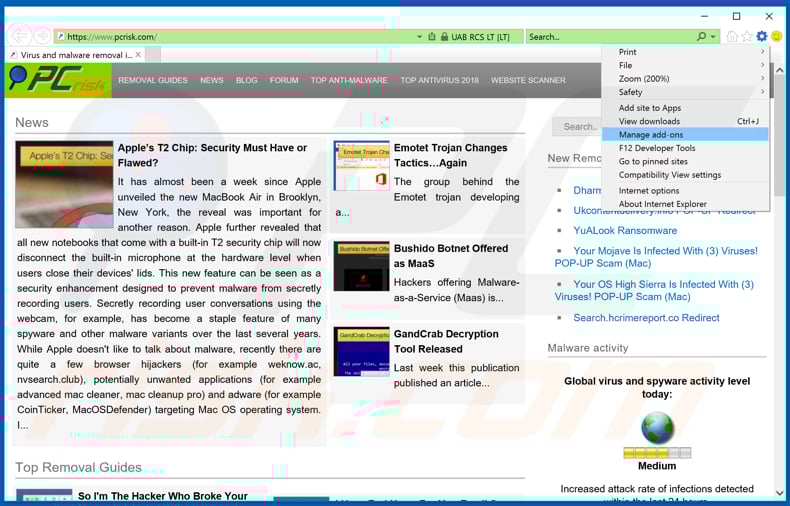Image resolution: width=790 pixels, height=506 pixels.
Task: Open Internet options
Action: pos(685,191)
